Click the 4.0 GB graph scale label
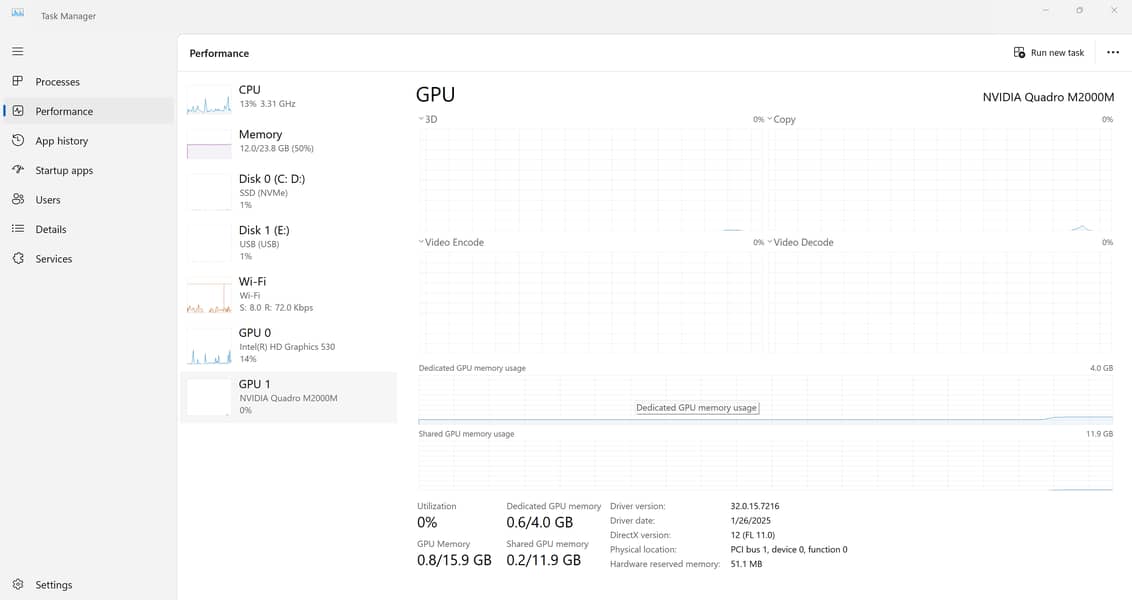This screenshot has height=600, width=1132. 1101,368
